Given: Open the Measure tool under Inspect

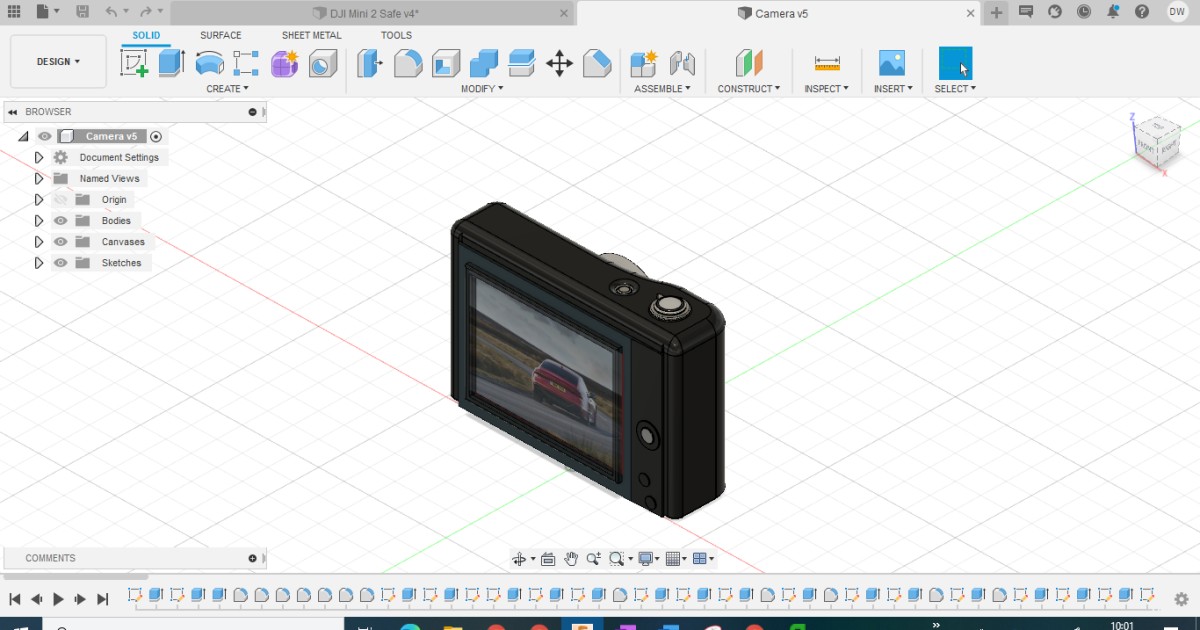Looking at the screenshot, I should (x=826, y=62).
